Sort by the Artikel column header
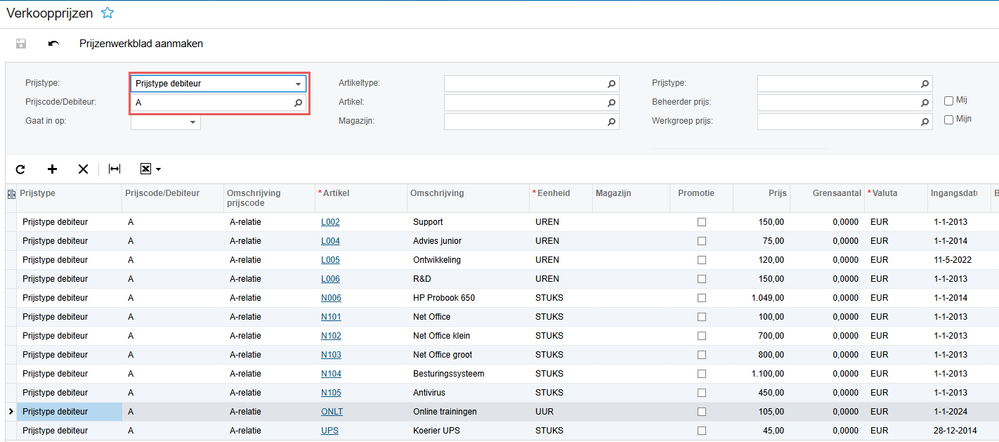 pos(336,192)
